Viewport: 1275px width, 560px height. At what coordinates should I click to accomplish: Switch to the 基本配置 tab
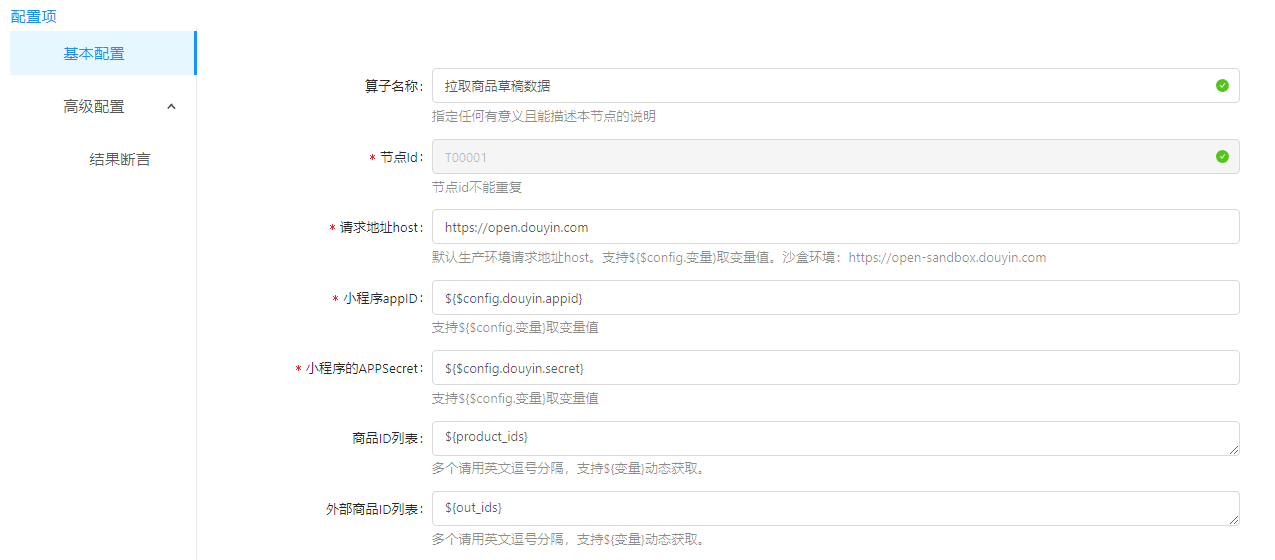94,54
